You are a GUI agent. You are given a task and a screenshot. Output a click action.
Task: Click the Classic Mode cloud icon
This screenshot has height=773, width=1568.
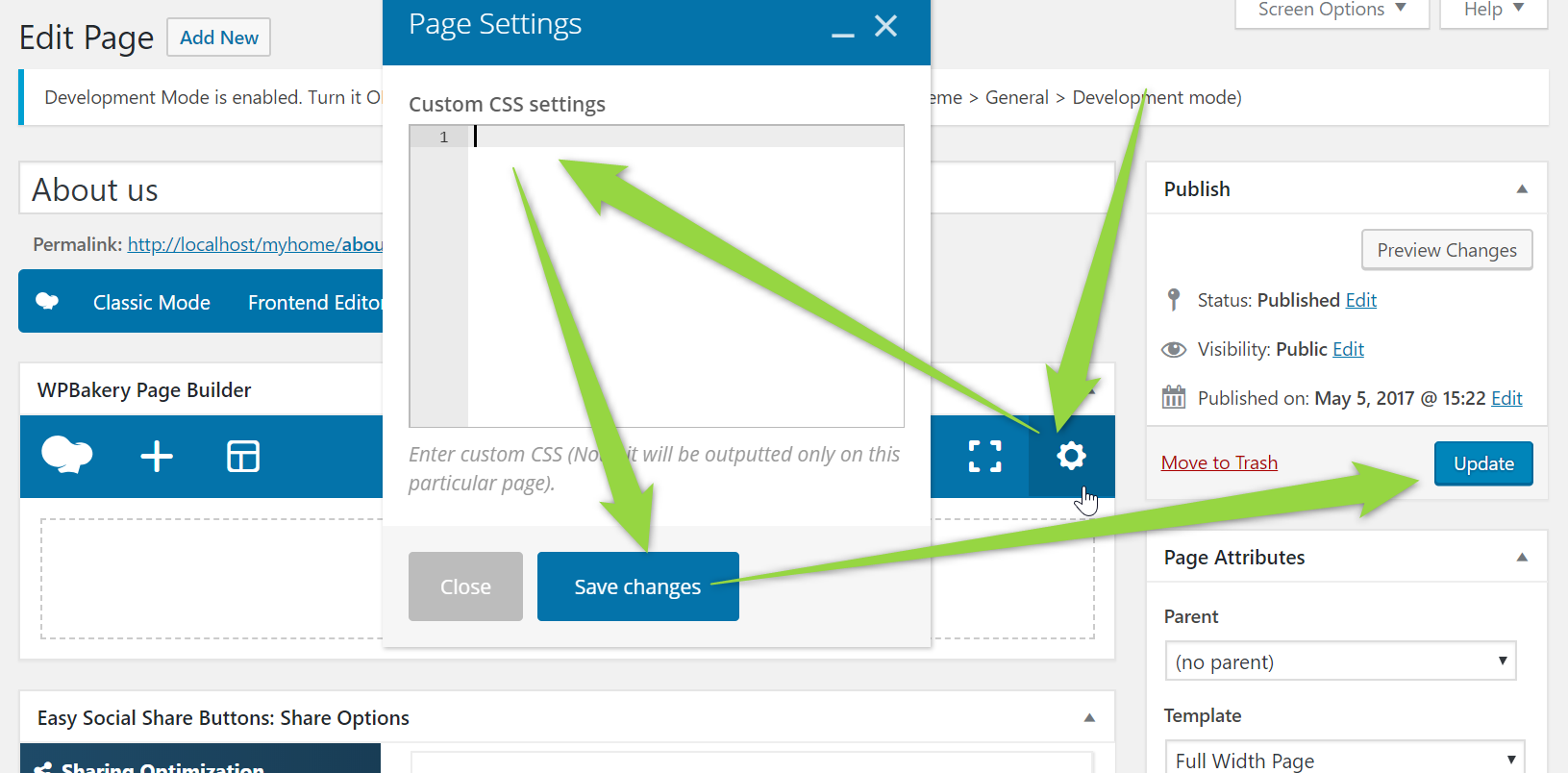47,302
